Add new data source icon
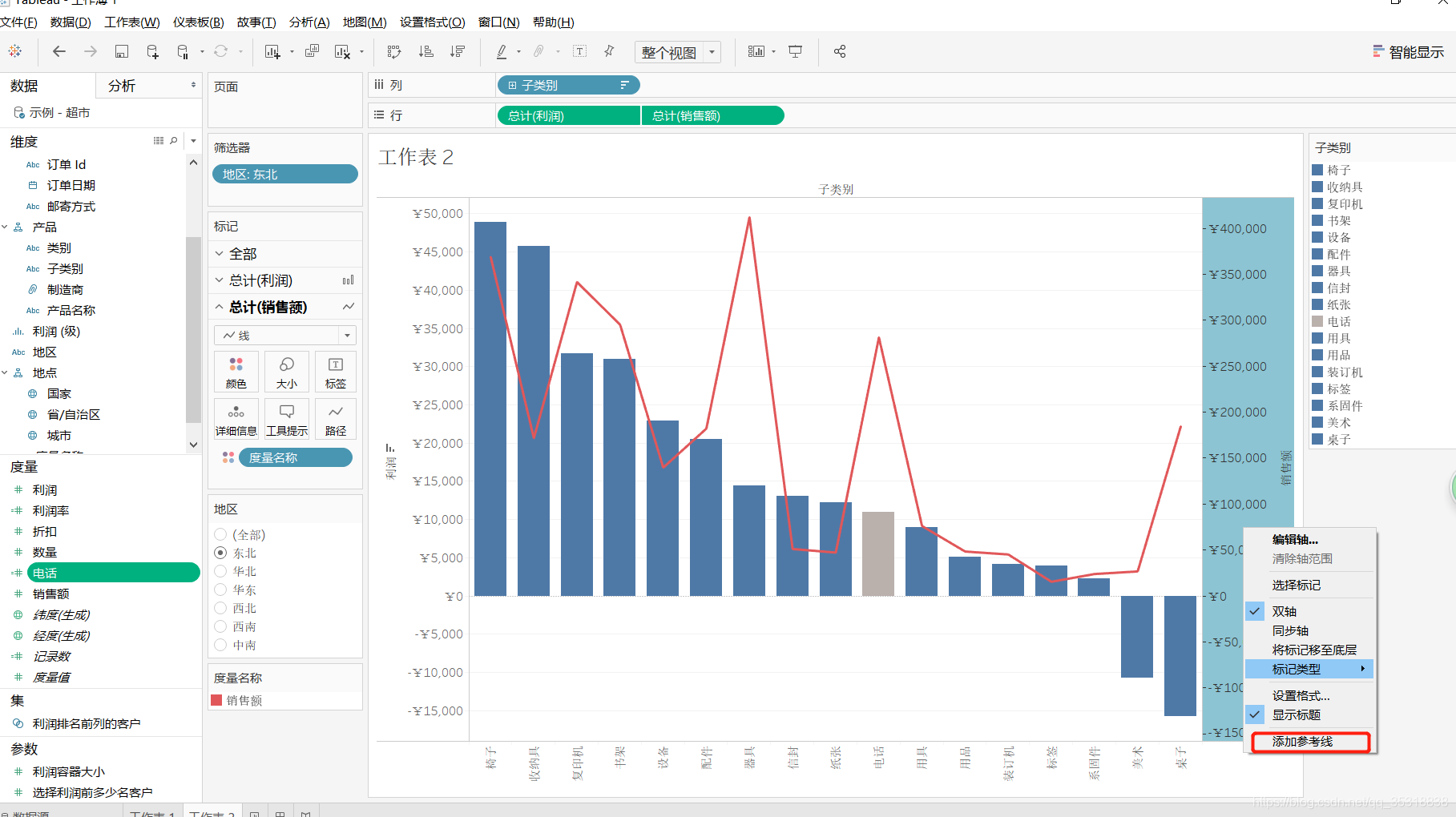The height and width of the screenshot is (817, 1456). pos(152,51)
